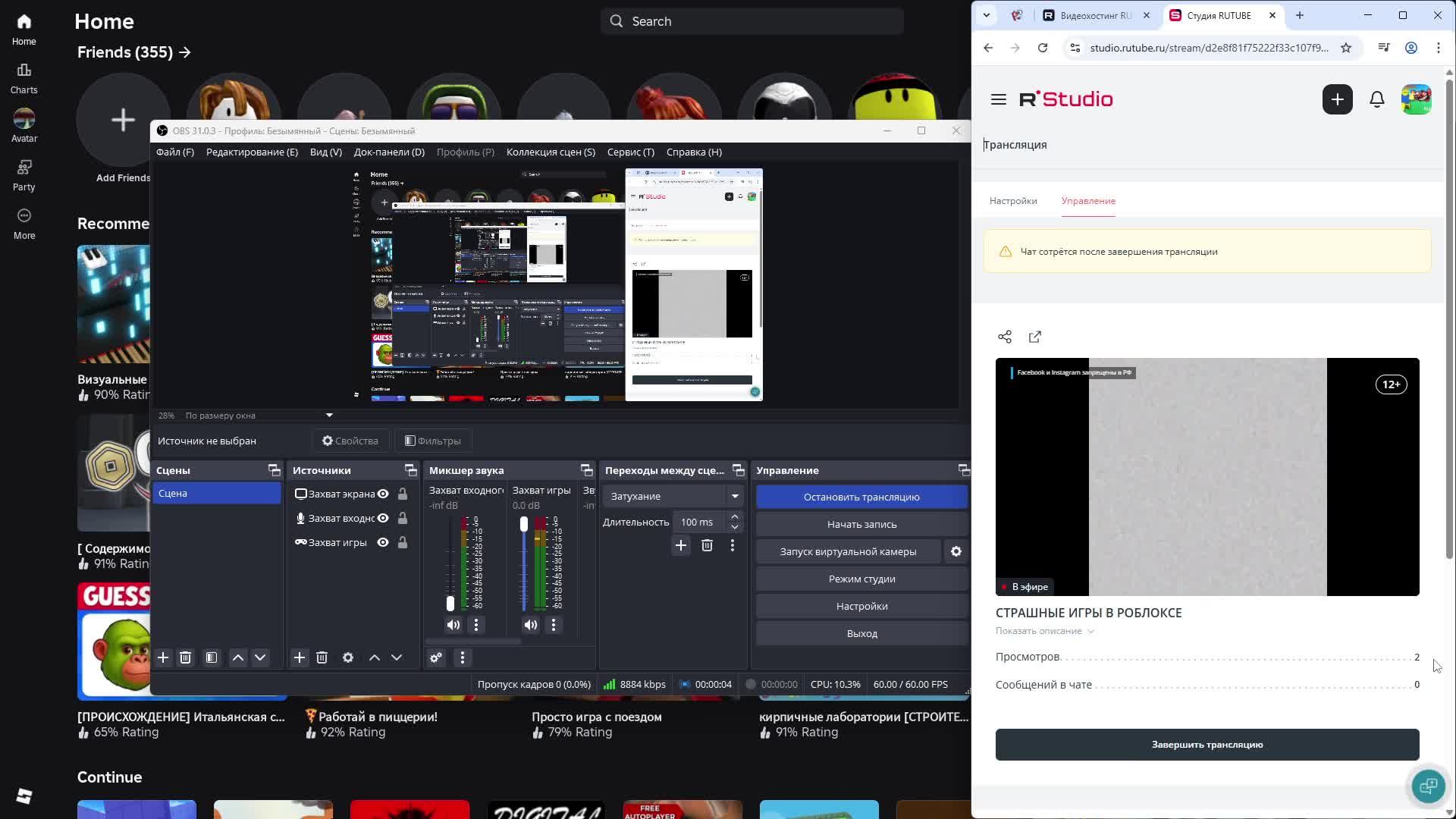Open Friends (355) link in Roblox
1456x819 pixels.
pyautogui.click(x=134, y=52)
